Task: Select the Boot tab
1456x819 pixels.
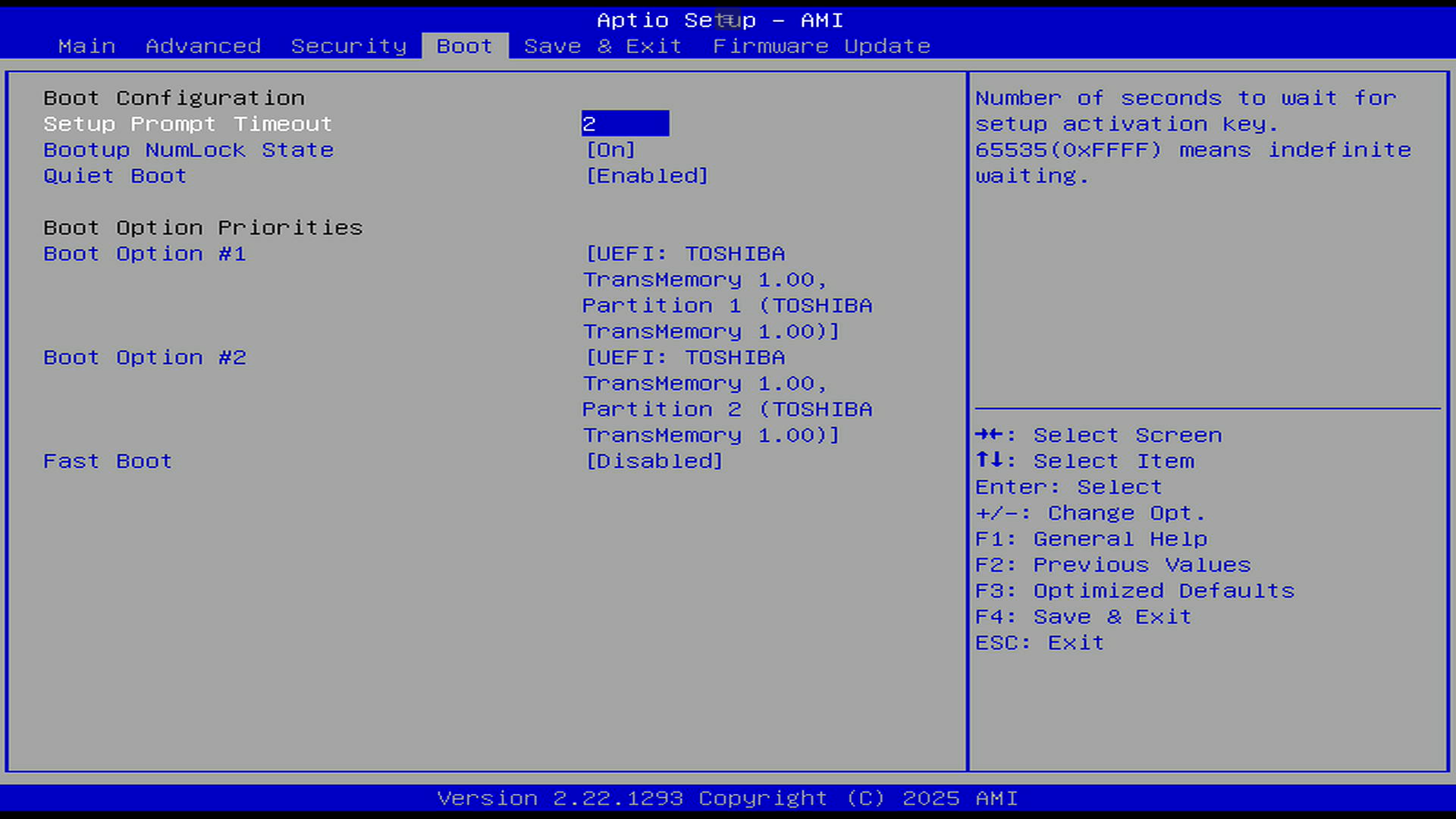Action: pyautogui.click(x=464, y=46)
